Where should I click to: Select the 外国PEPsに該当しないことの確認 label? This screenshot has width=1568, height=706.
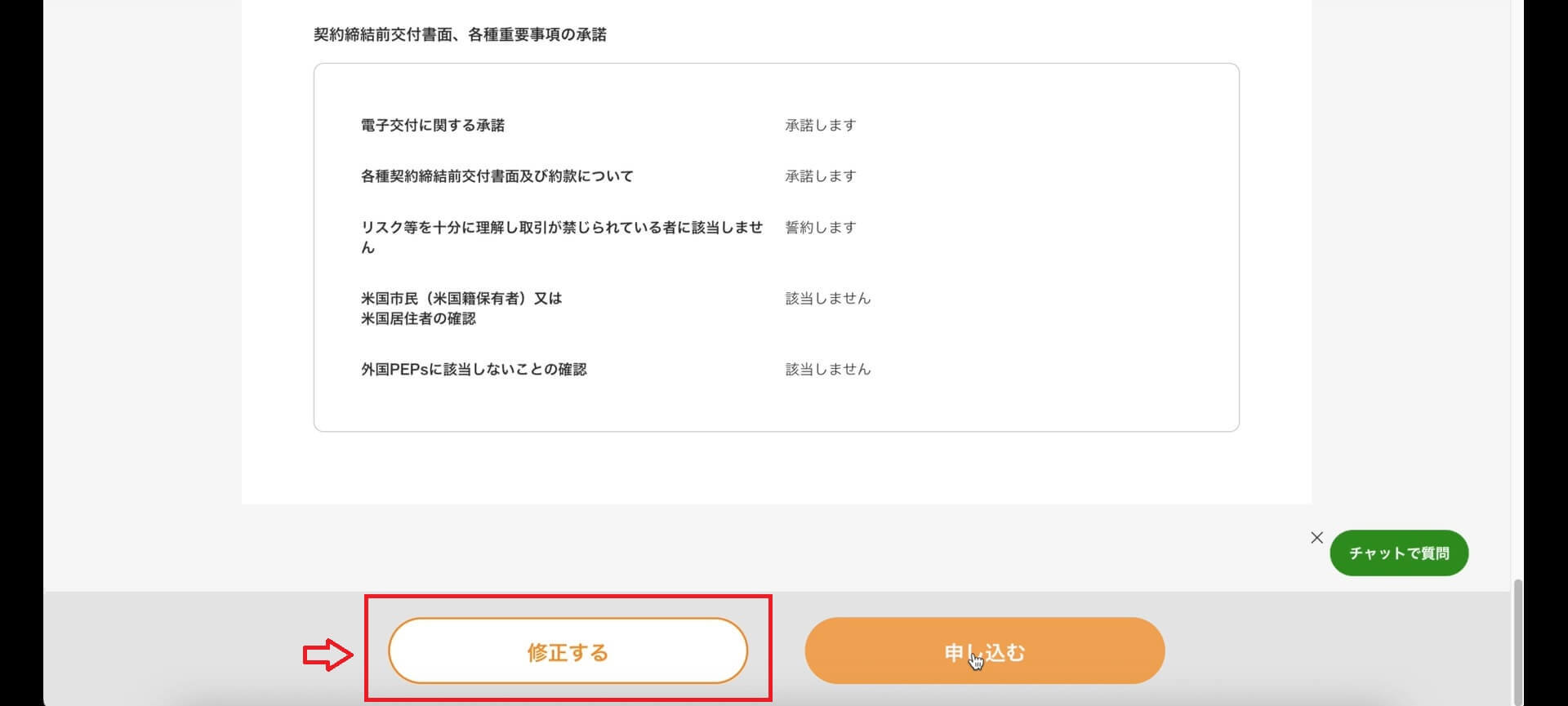coord(474,369)
